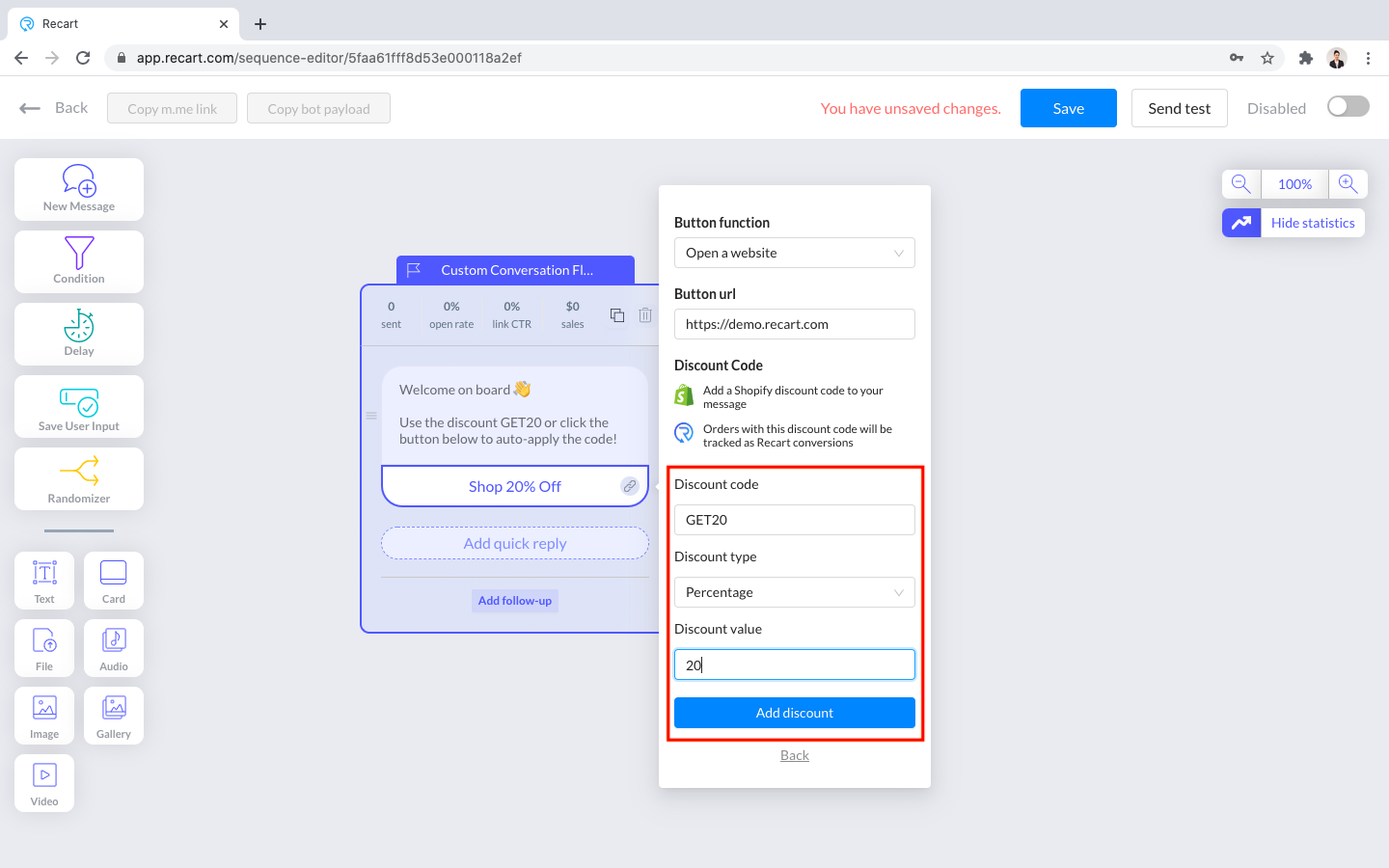Add a Condition block
Viewport: 1389px width, 868px height.
[x=79, y=262]
